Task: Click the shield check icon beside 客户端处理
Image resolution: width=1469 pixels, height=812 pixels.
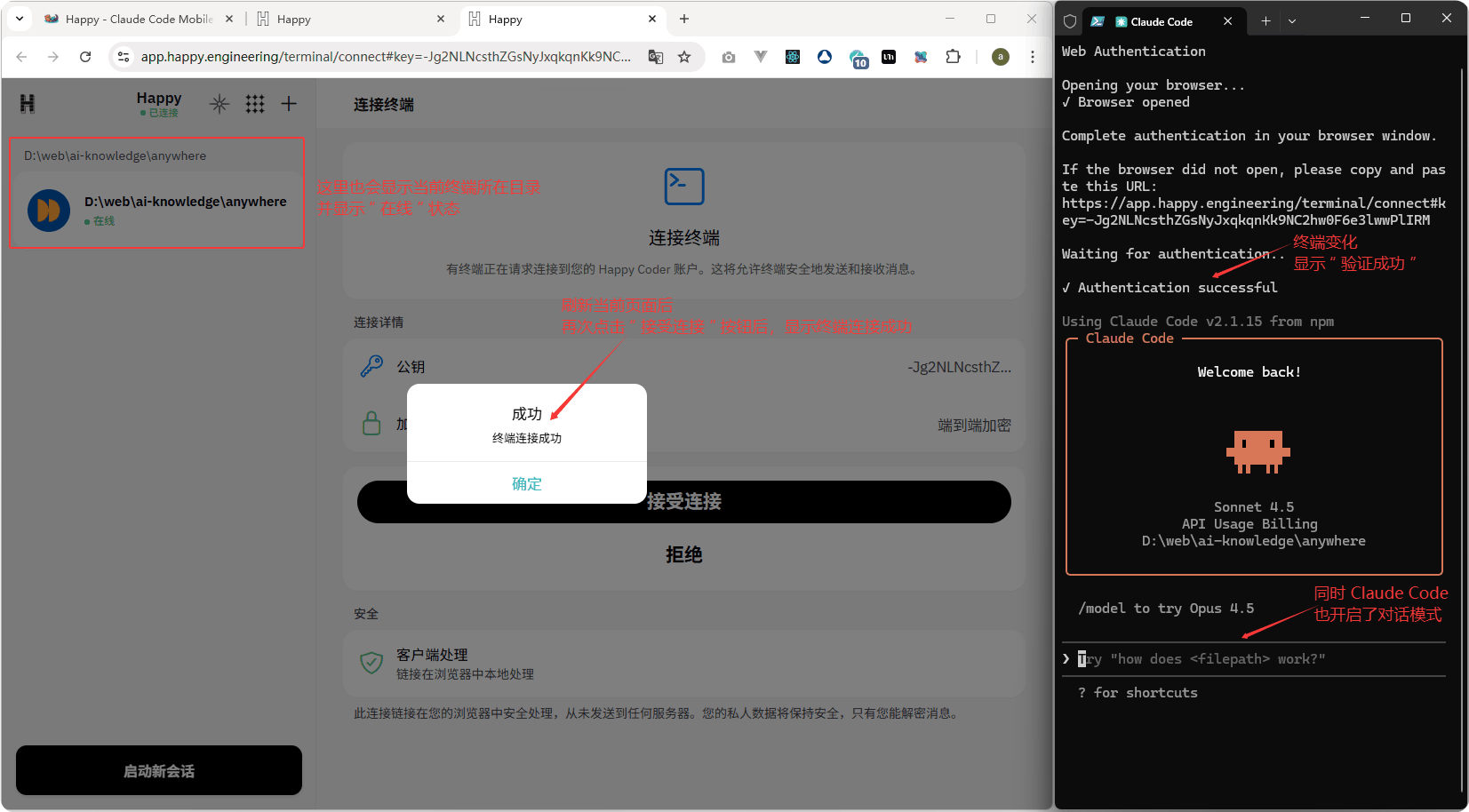Action: [371, 663]
